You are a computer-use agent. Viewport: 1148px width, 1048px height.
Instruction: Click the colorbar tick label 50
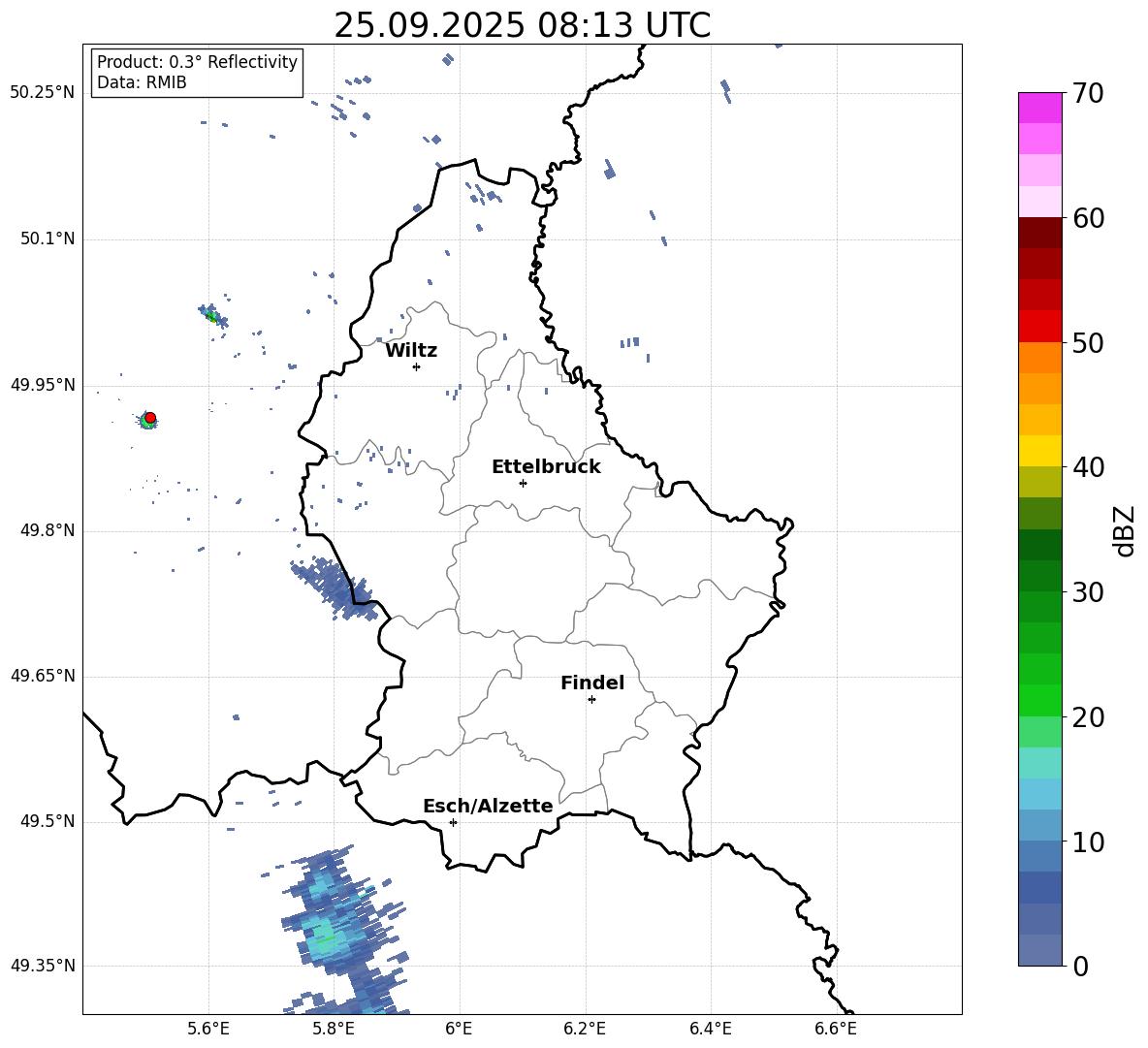(1088, 342)
